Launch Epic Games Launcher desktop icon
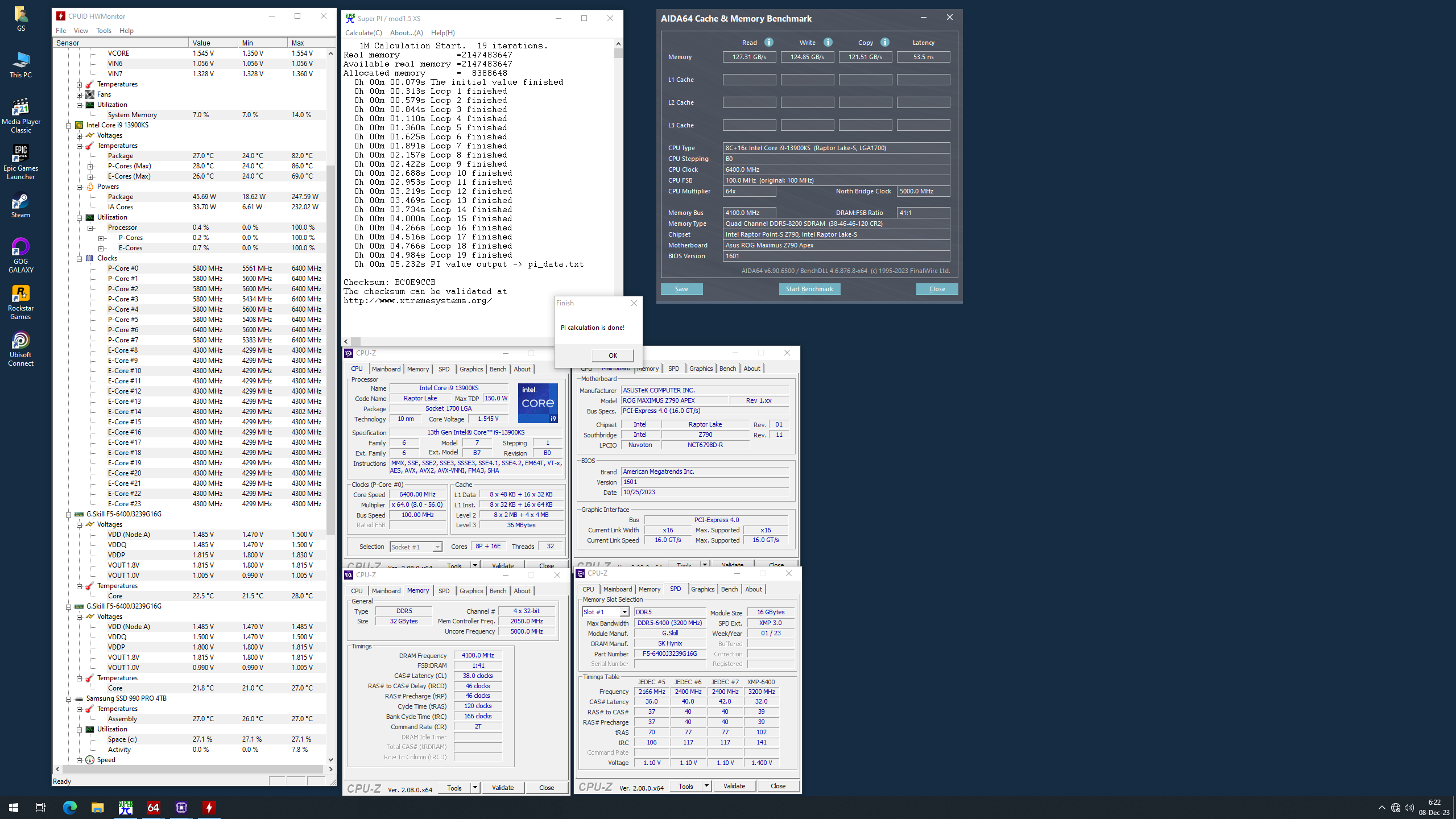This screenshot has width=1456, height=819. pos(20,162)
